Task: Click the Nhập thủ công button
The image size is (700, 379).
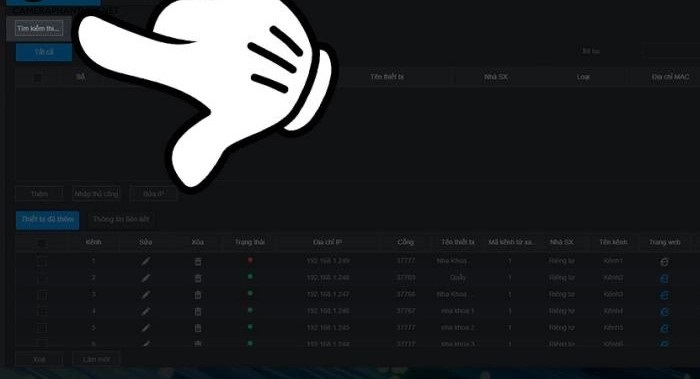Action: [x=96, y=194]
